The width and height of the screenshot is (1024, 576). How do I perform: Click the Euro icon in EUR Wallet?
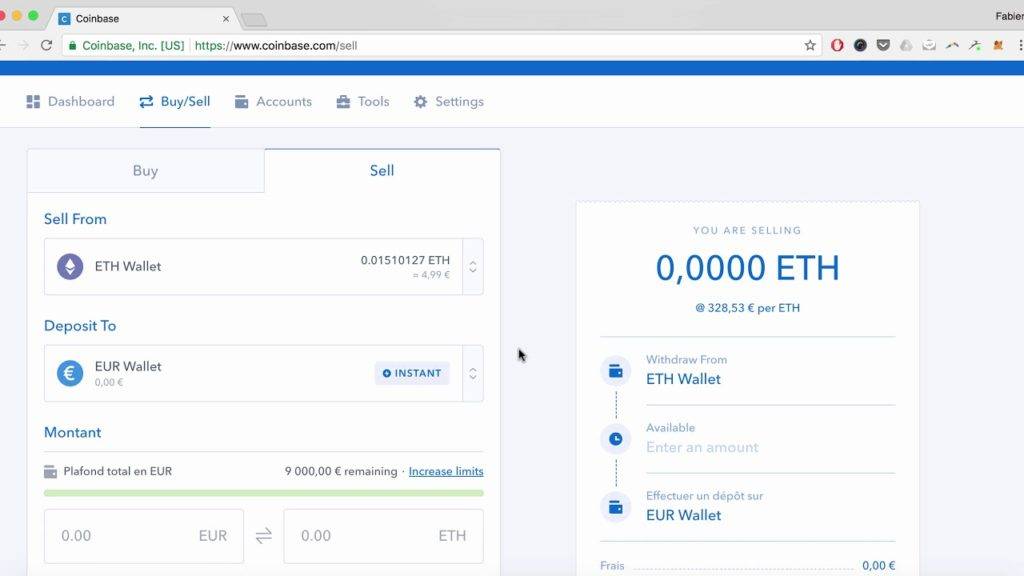[x=70, y=373]
